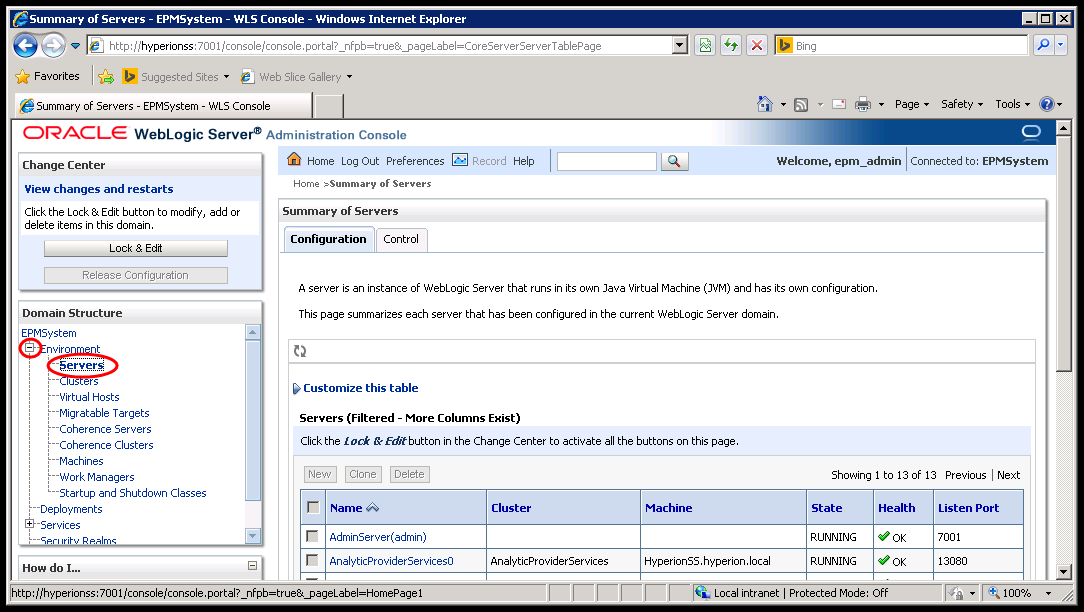Image resolution: width=1084 pixels, height=612 pixels.
Task: Click the Next pagination link
Action: [x=1008, y=475]
